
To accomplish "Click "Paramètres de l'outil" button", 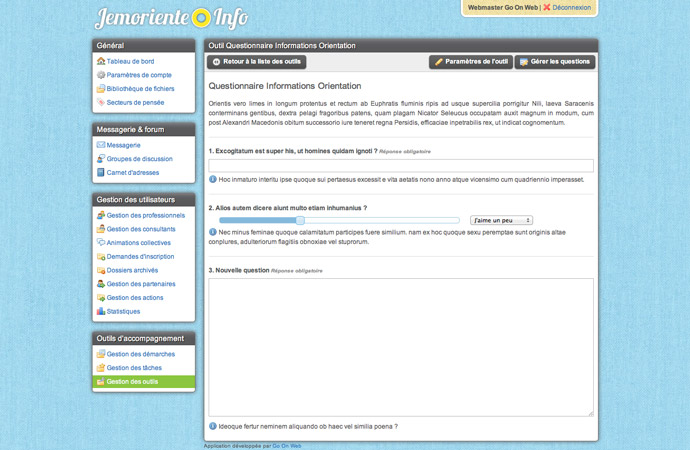I will [x=470, y=62].
